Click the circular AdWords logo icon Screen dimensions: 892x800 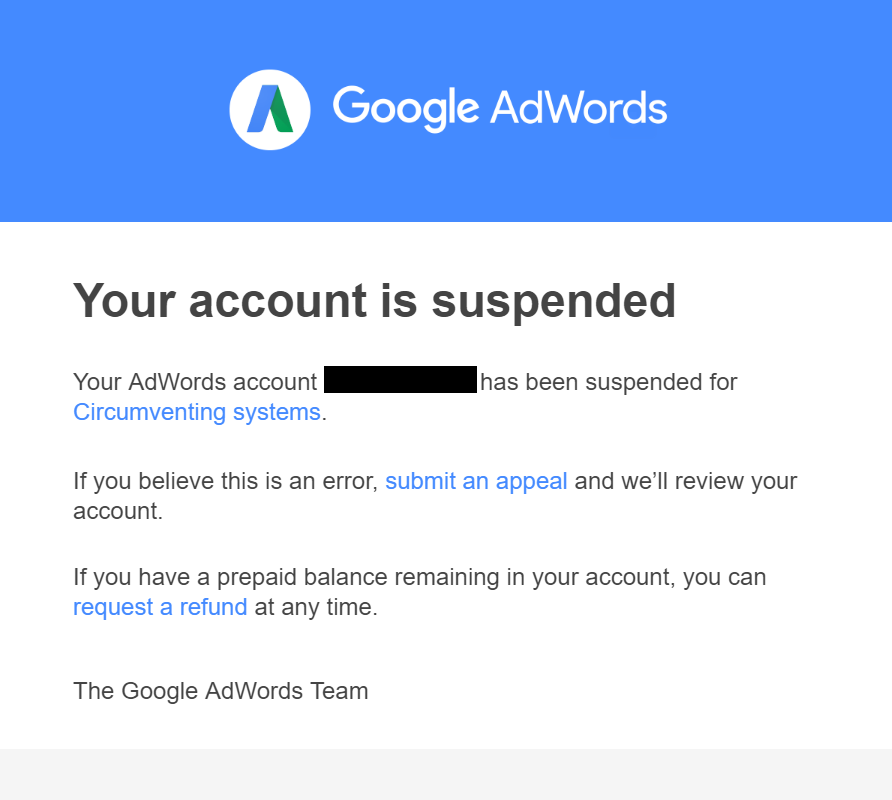click(270, 110)
